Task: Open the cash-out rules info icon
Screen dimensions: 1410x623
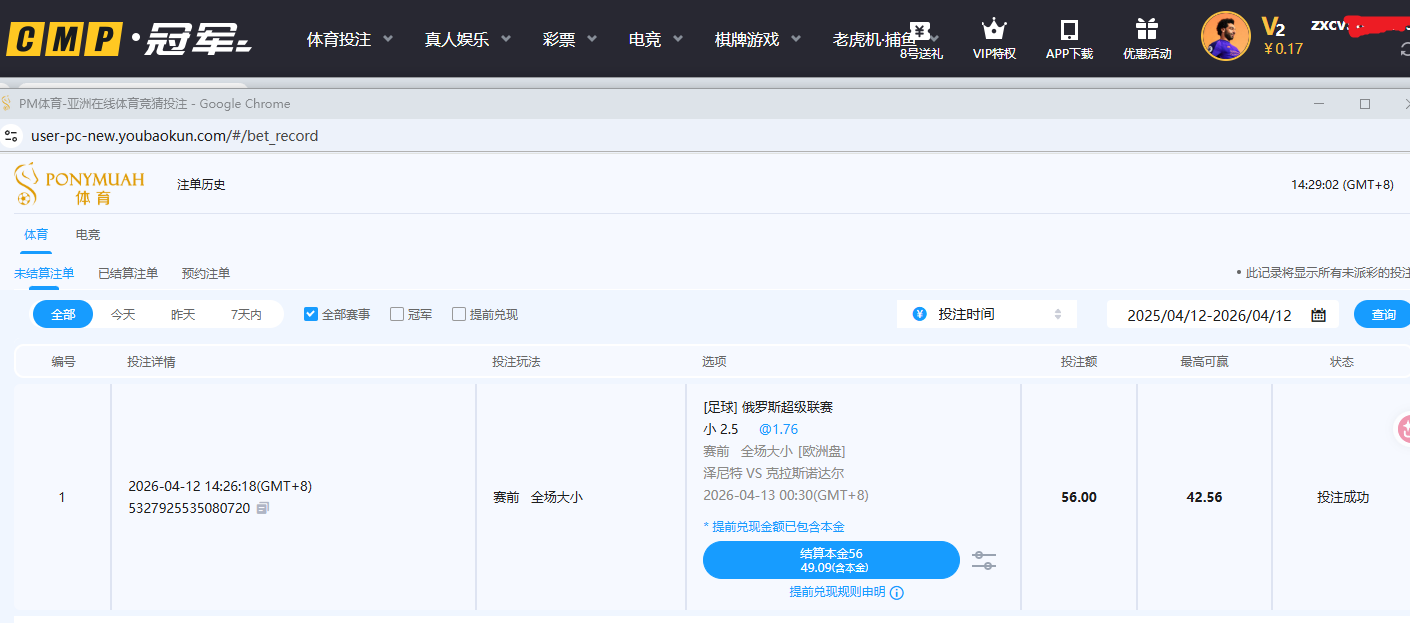Action: pos(897,592)
